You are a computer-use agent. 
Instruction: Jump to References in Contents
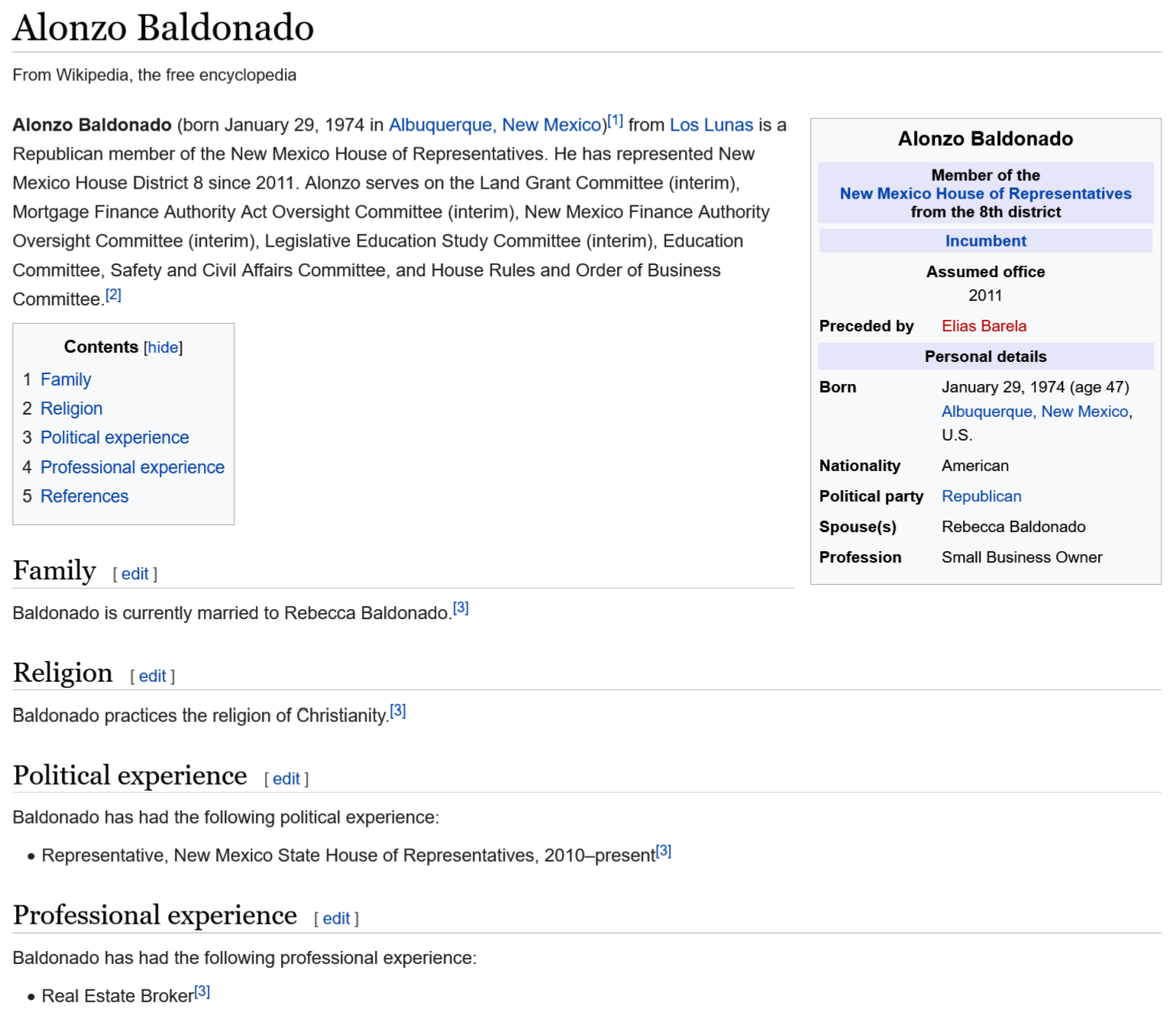[x=84, y=496]
